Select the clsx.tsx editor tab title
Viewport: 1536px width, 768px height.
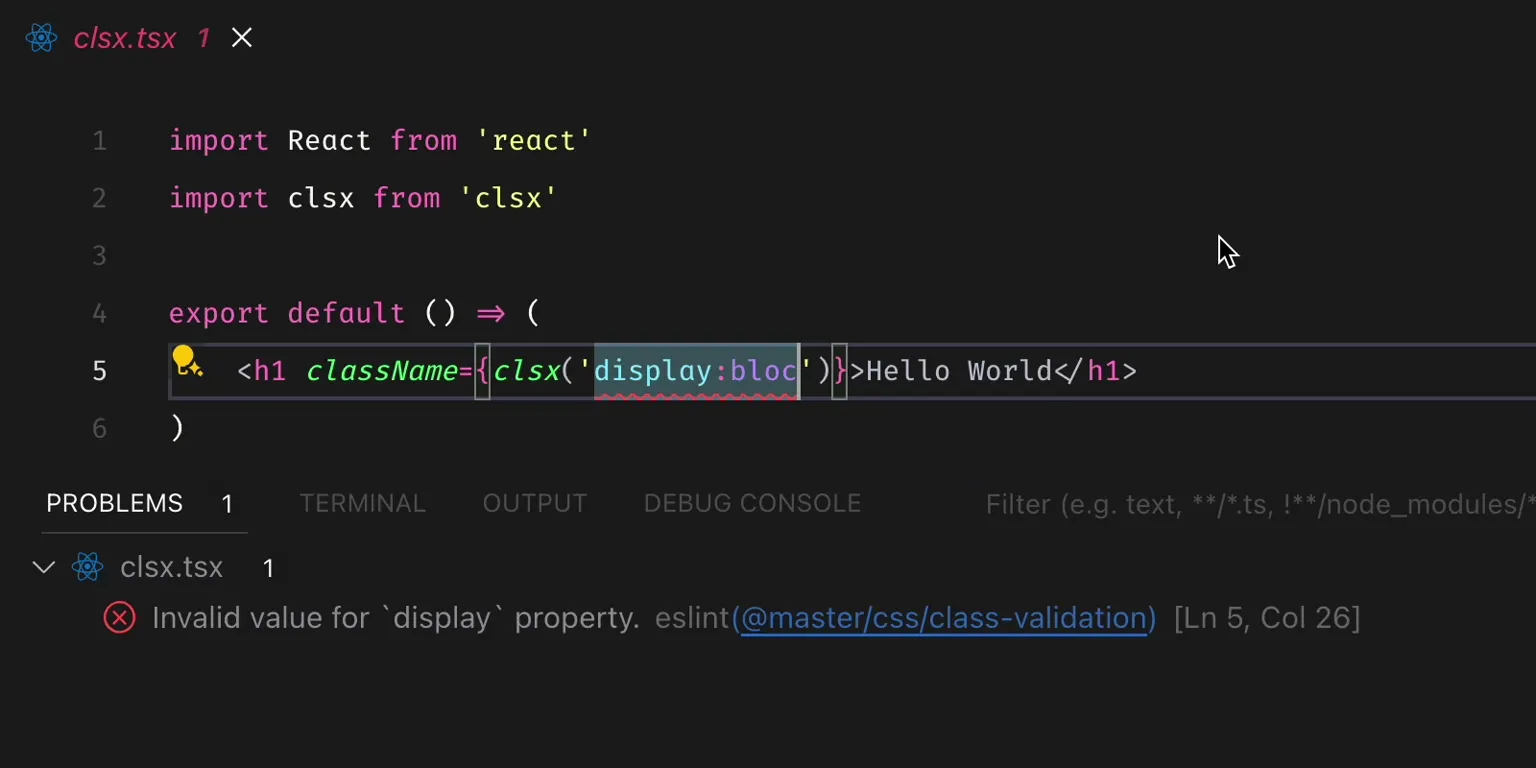(125, 38)
